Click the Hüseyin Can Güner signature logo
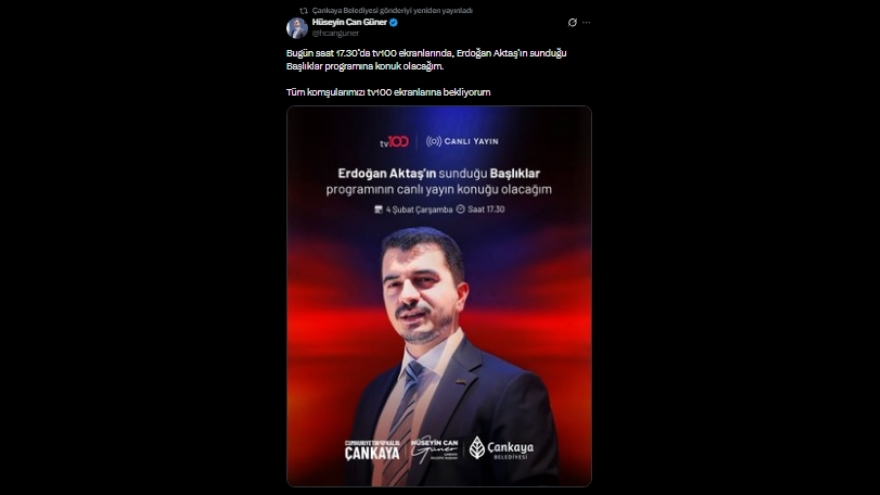 pyautogui.click(x=434, y=449)
